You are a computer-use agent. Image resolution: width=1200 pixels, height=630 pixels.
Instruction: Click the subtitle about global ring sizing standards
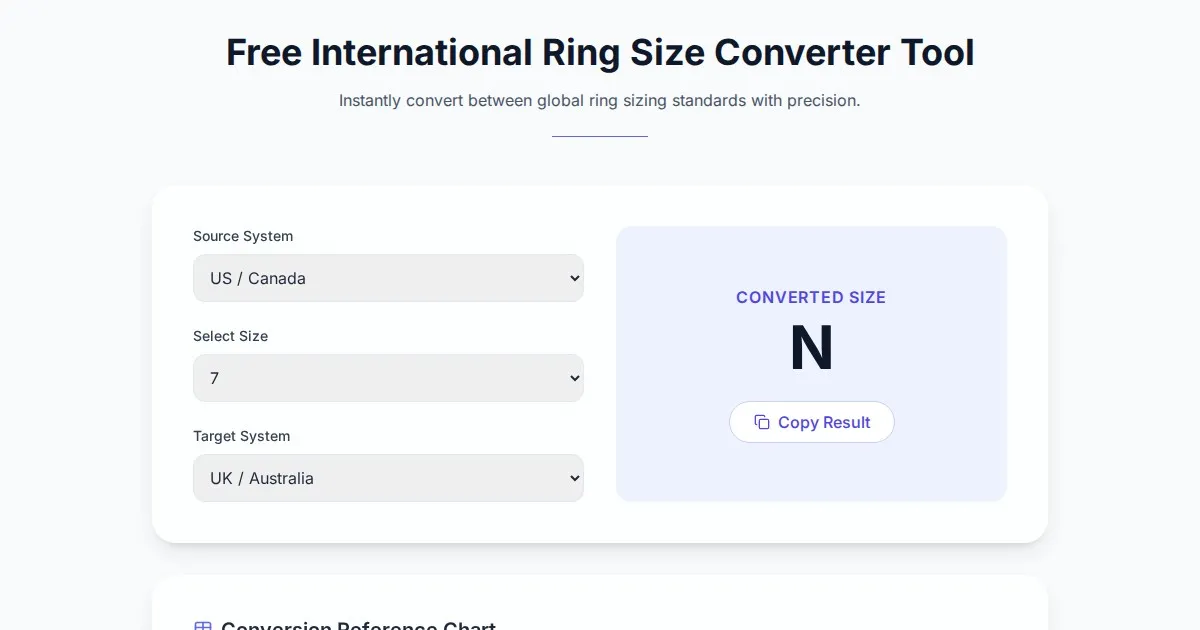point(600,100)
